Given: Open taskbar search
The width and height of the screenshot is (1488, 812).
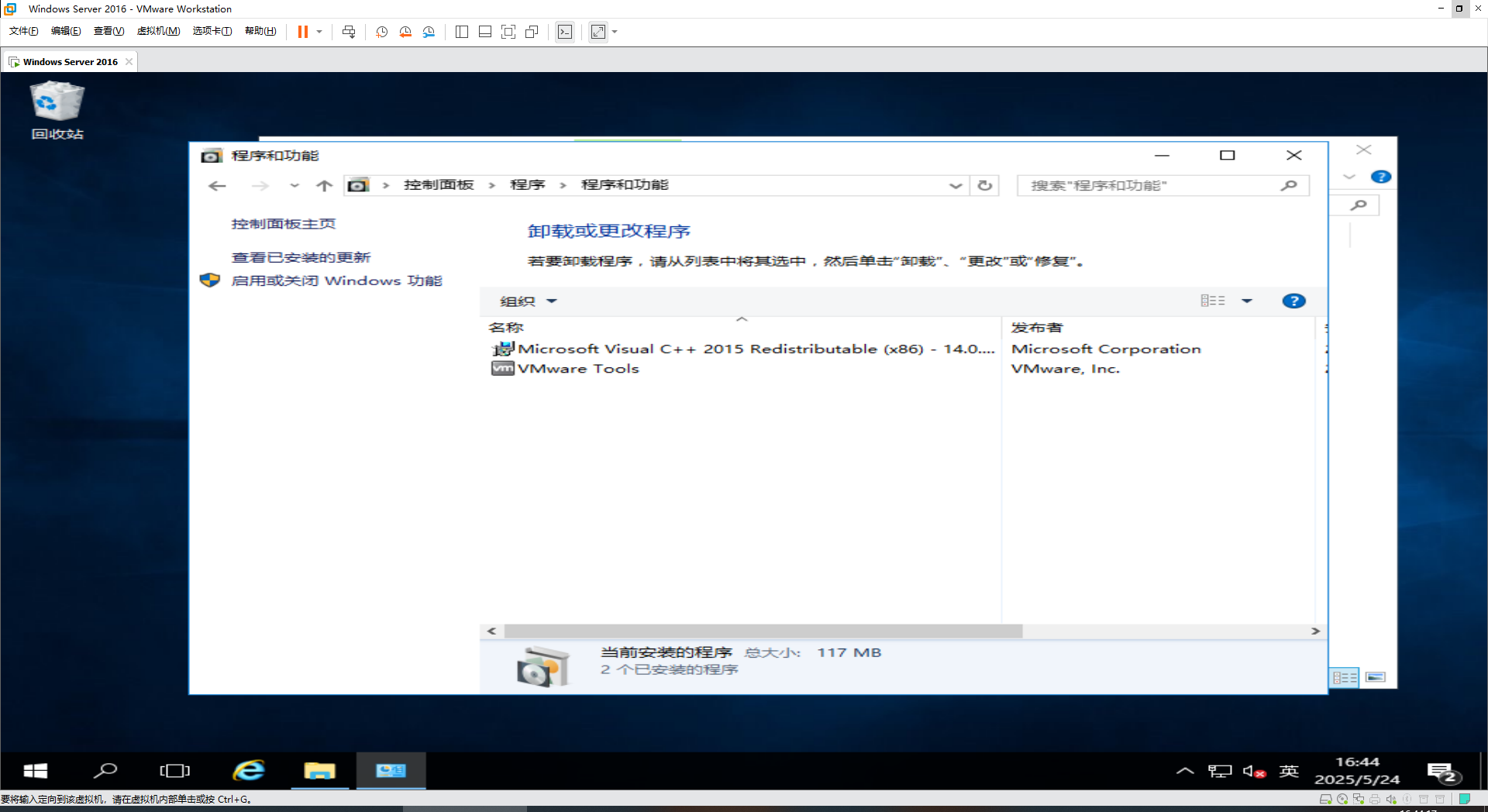Looking at the screenshot, I should pos(105,771).
